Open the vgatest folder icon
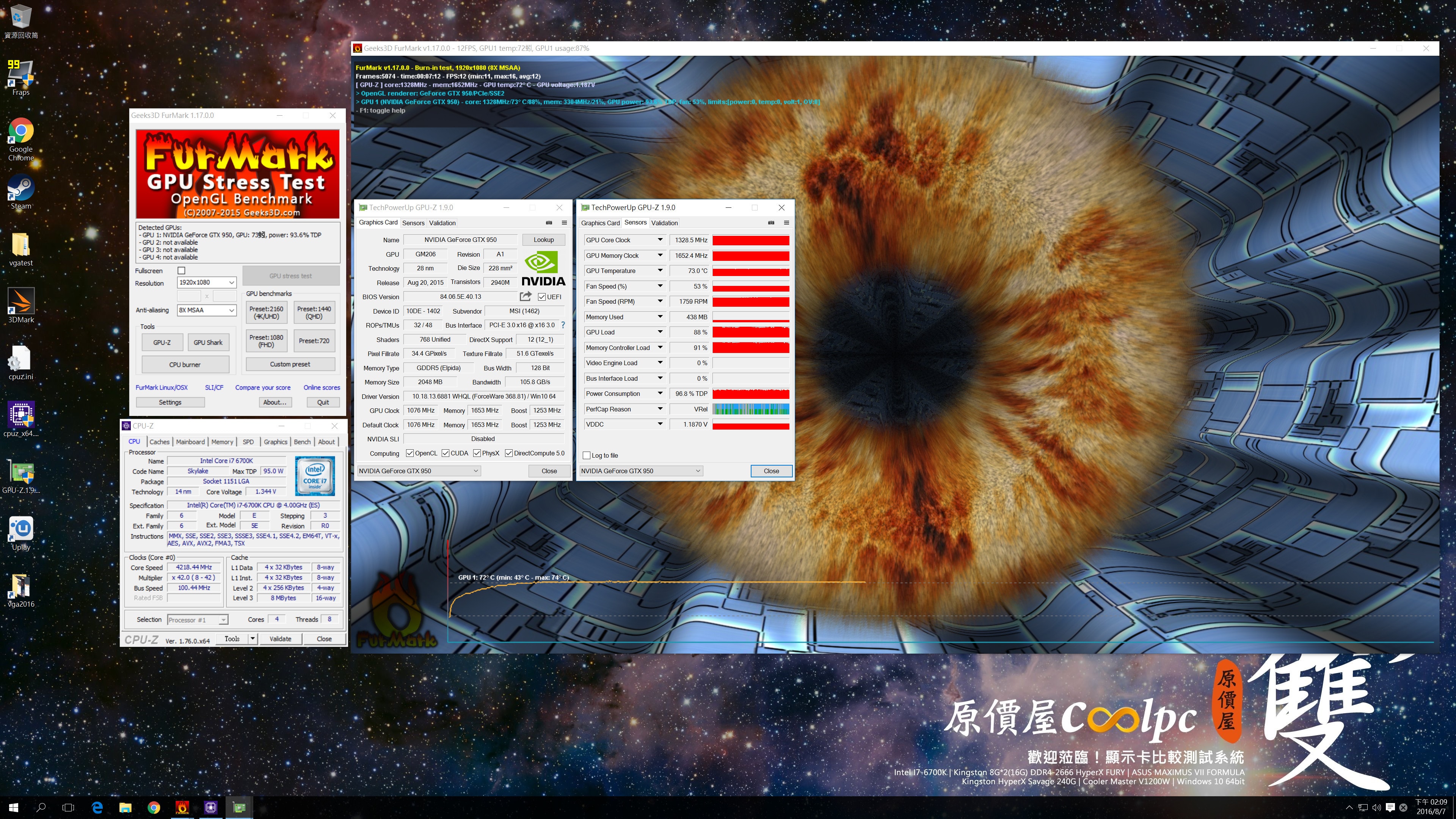Viewport: 1456px width, 819px height. tap(21, 249)
